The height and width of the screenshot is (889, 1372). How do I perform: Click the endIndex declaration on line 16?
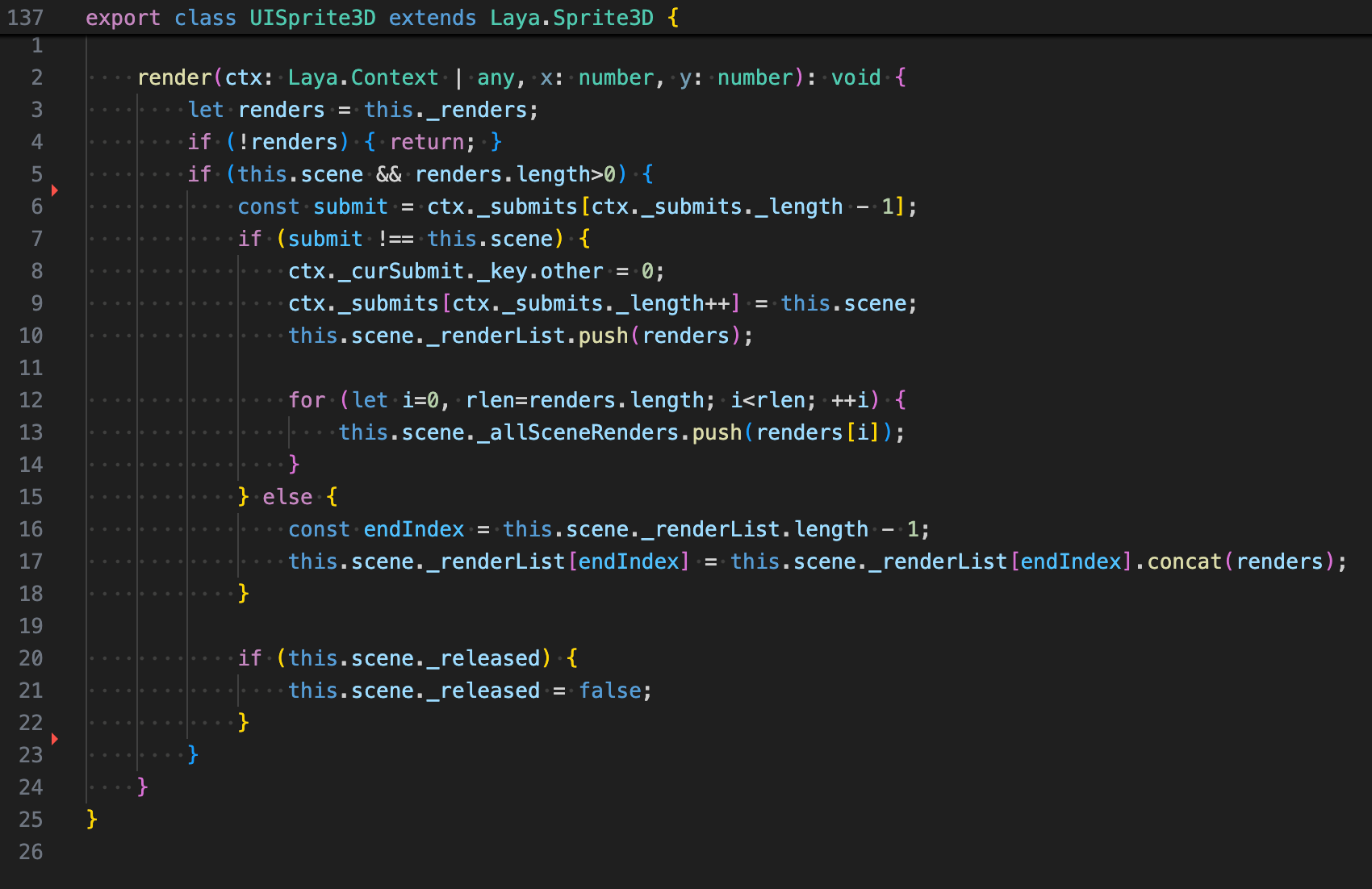[414, 529]
